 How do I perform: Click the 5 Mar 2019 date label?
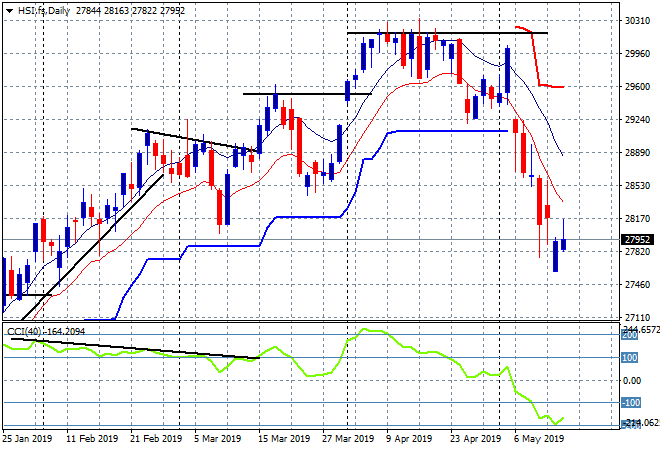pos(218,439)
